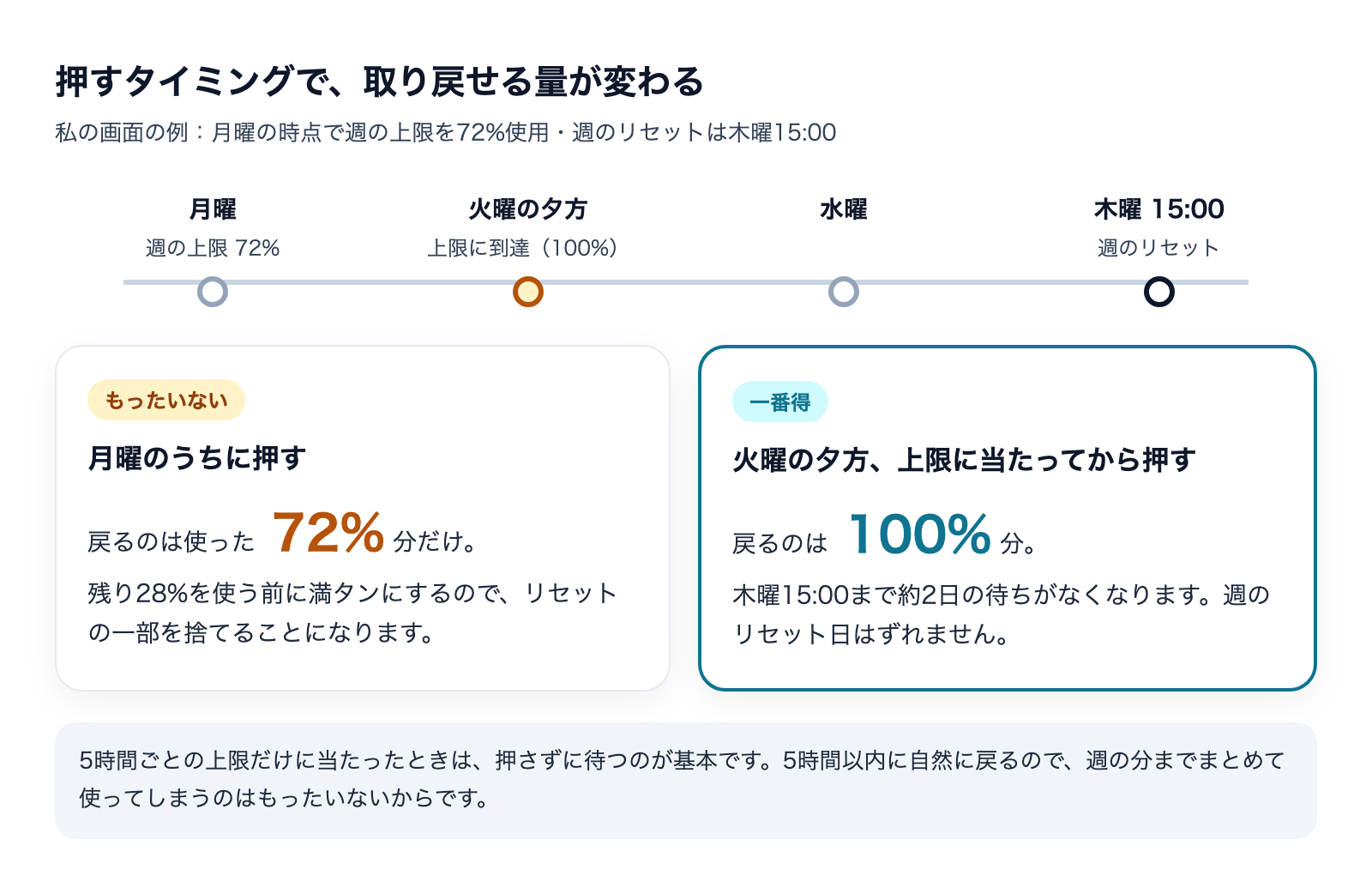
Task: Click the 火曜の夕方 timeline label
Action: pos(528,208)
